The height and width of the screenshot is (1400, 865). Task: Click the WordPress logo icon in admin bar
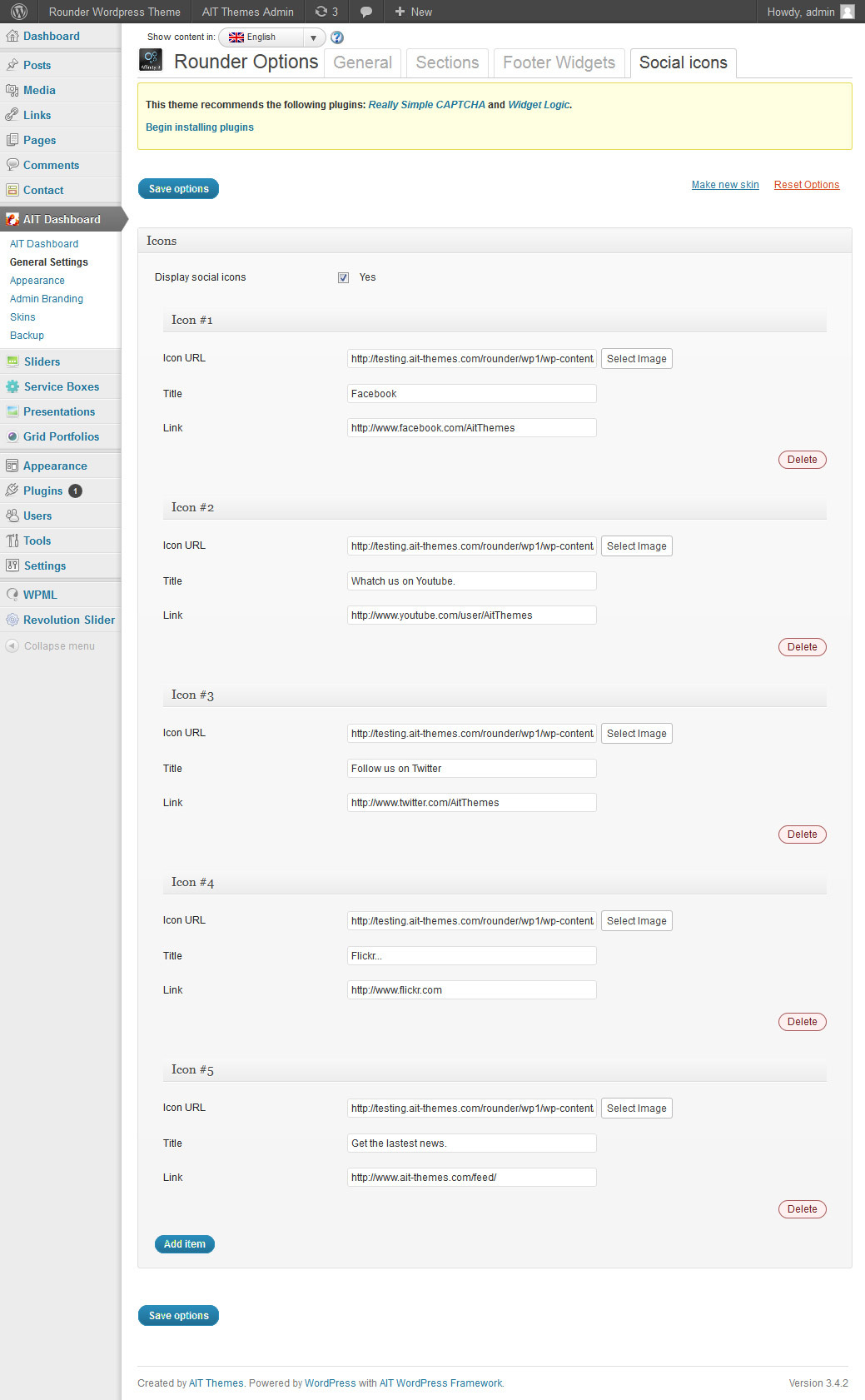pyautogui.click(x=19, y=12)
